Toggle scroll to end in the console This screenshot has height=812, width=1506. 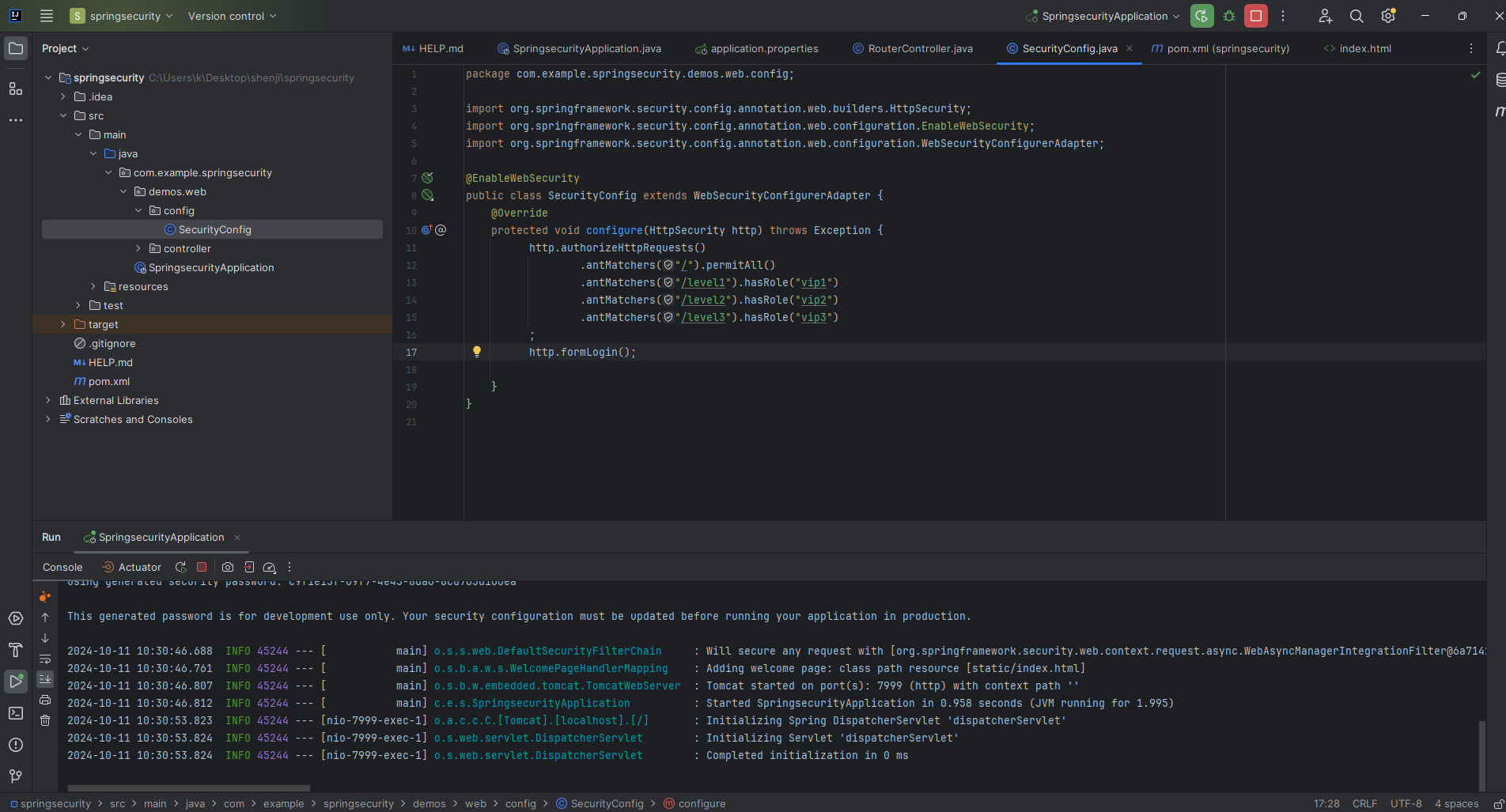click(x=45, y=679)
